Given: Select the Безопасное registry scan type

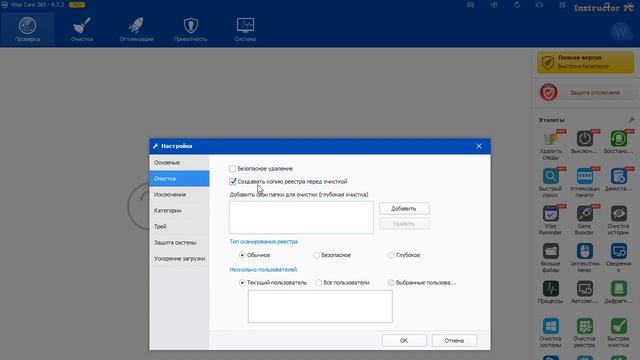Looking at the screenshot, I should [316, 255].
